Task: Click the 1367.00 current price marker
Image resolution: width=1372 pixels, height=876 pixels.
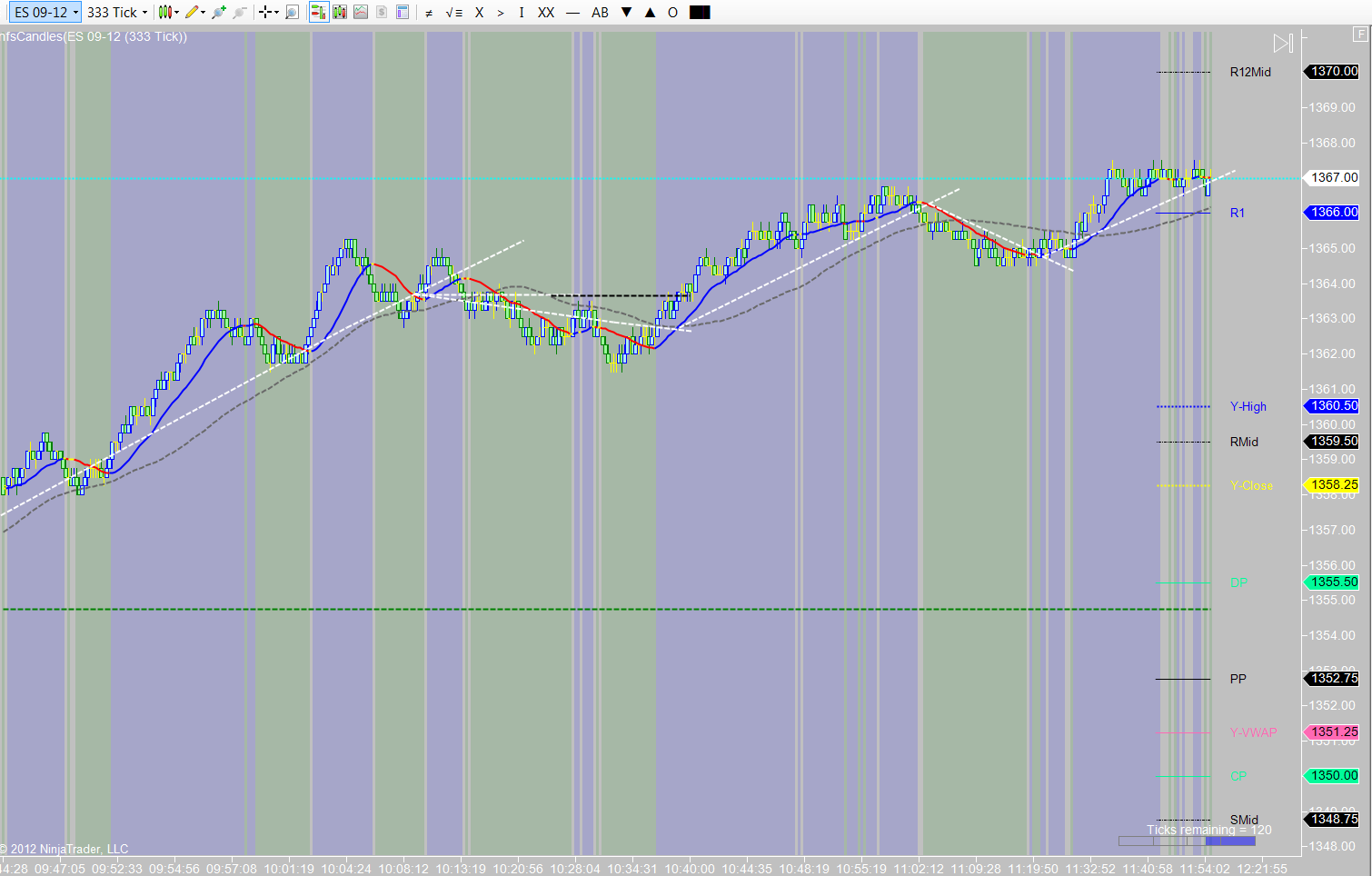Action: (1333, 177)
